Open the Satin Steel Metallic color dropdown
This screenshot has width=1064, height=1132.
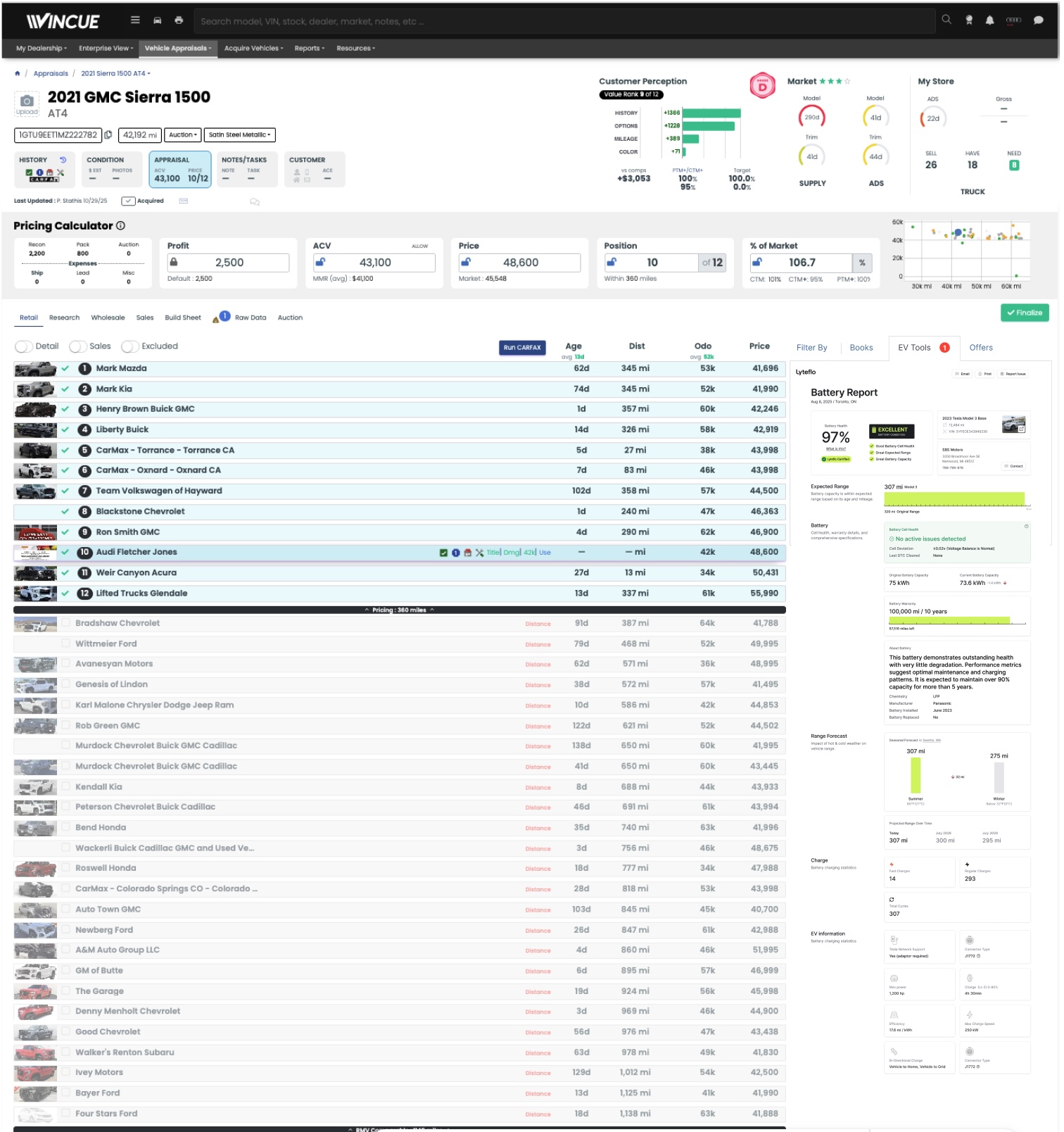pos(240,134)
